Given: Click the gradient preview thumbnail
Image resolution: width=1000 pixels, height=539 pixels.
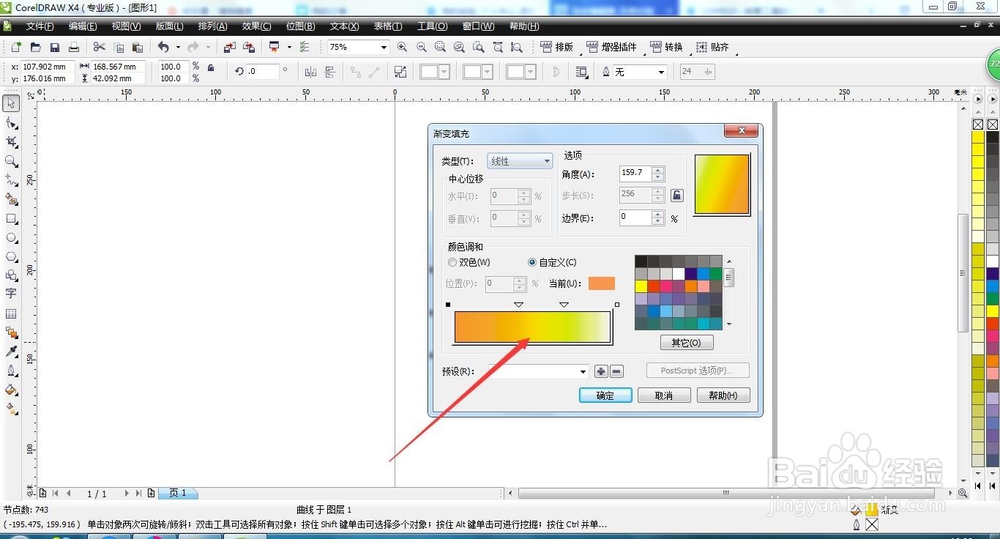Looking at the screenshot, I should tap(722, 184).
